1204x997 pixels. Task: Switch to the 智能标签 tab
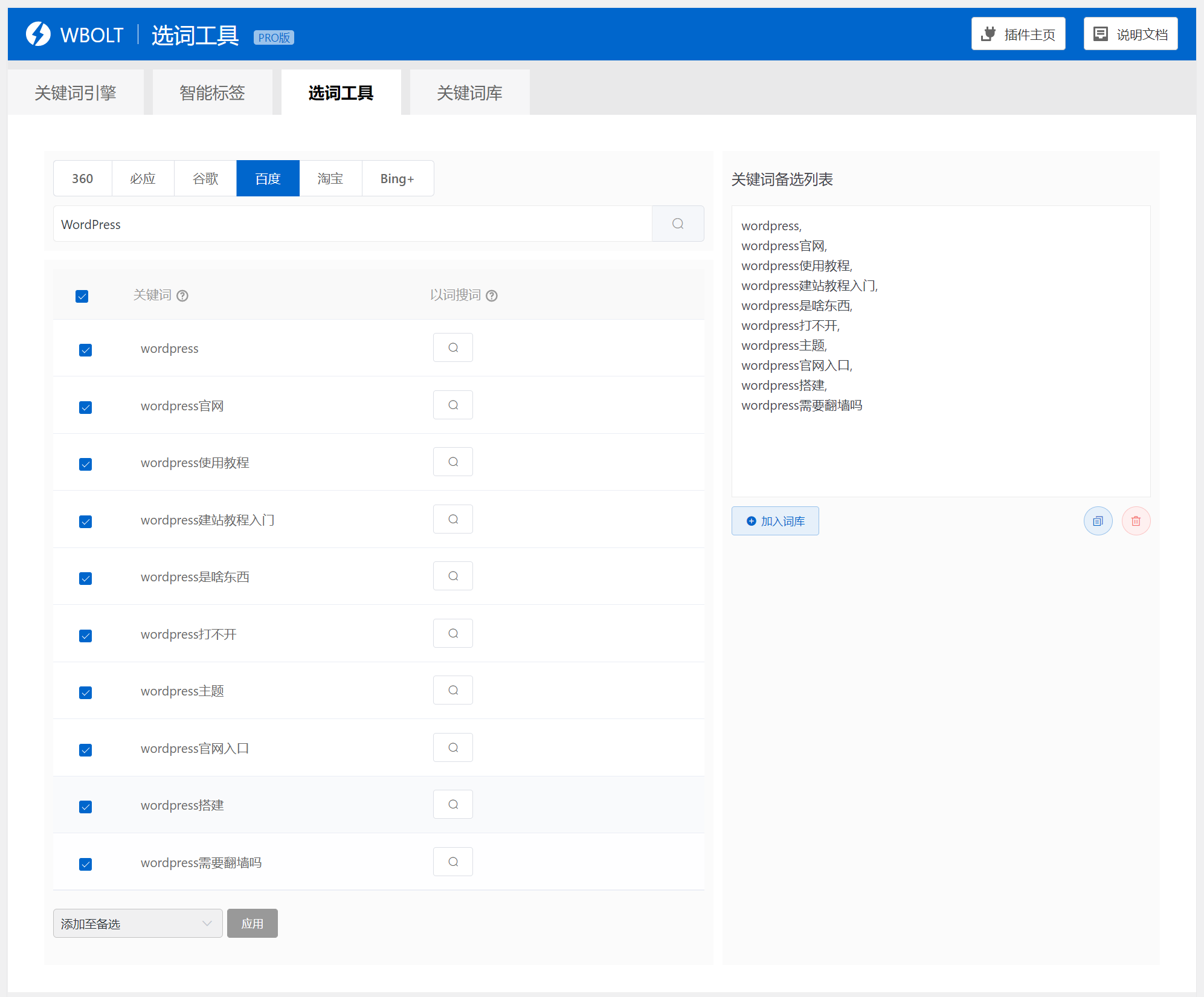[x=212, y=92]
